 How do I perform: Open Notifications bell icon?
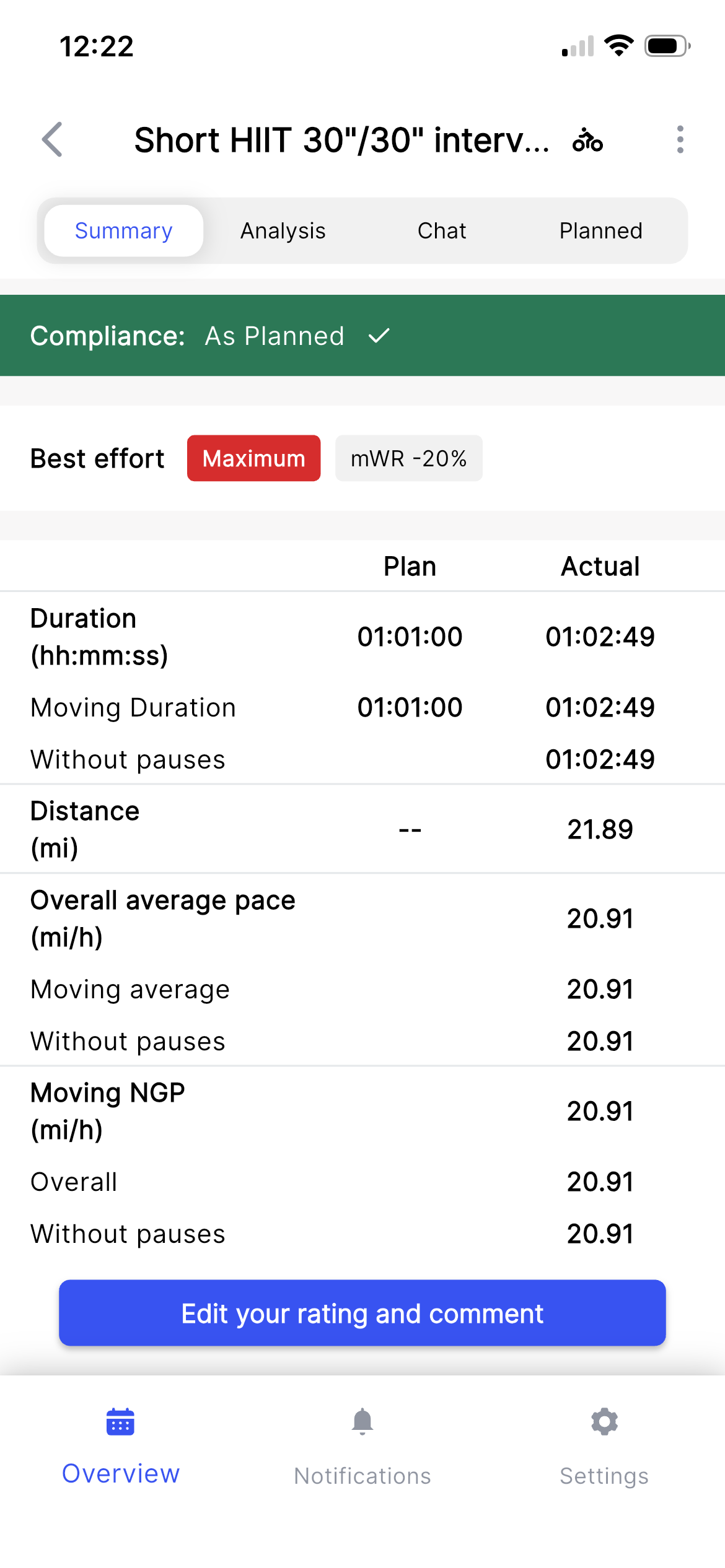click(x=362, y=1421)
